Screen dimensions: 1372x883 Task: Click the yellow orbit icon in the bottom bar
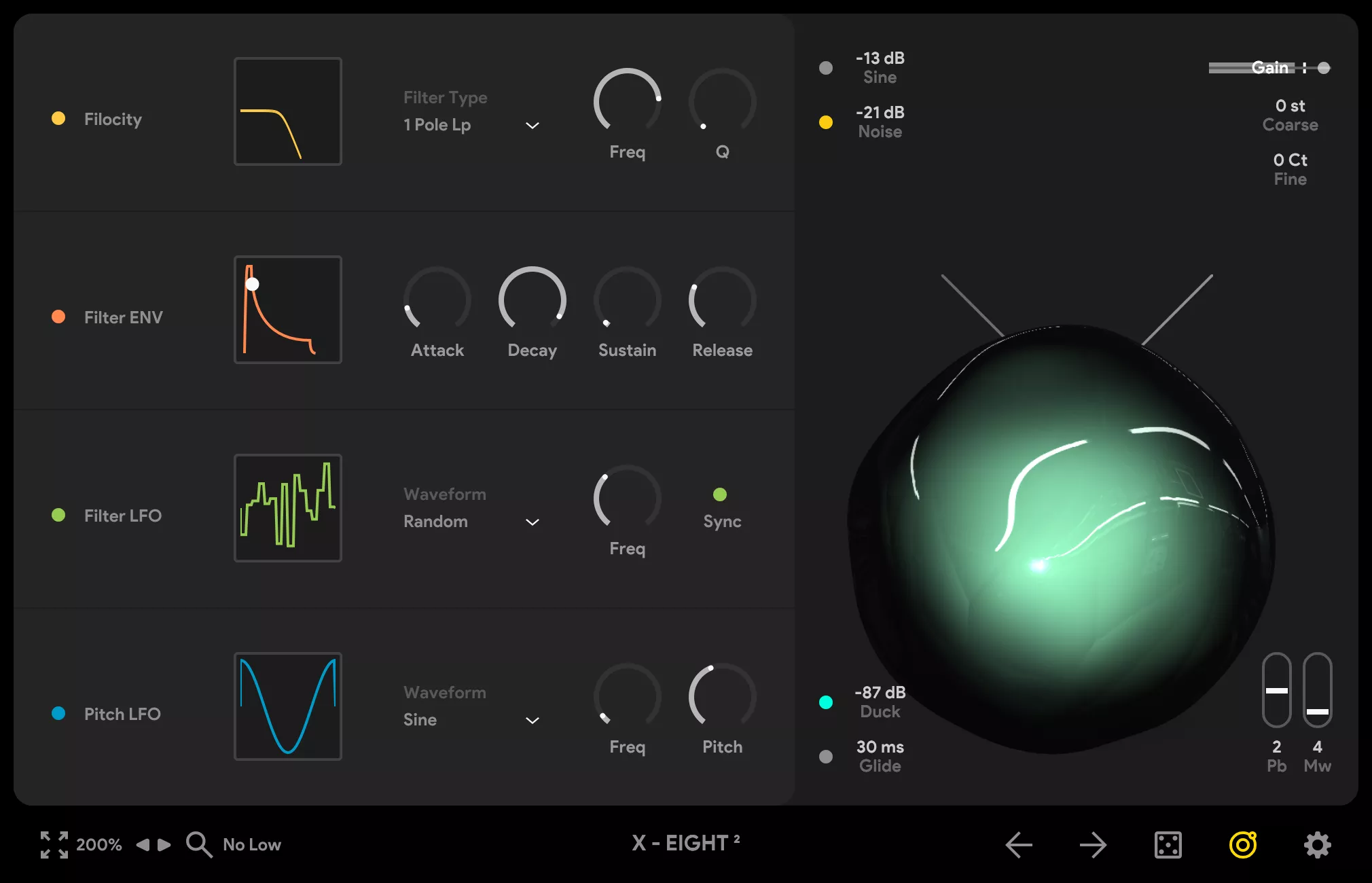(1243, 845)
